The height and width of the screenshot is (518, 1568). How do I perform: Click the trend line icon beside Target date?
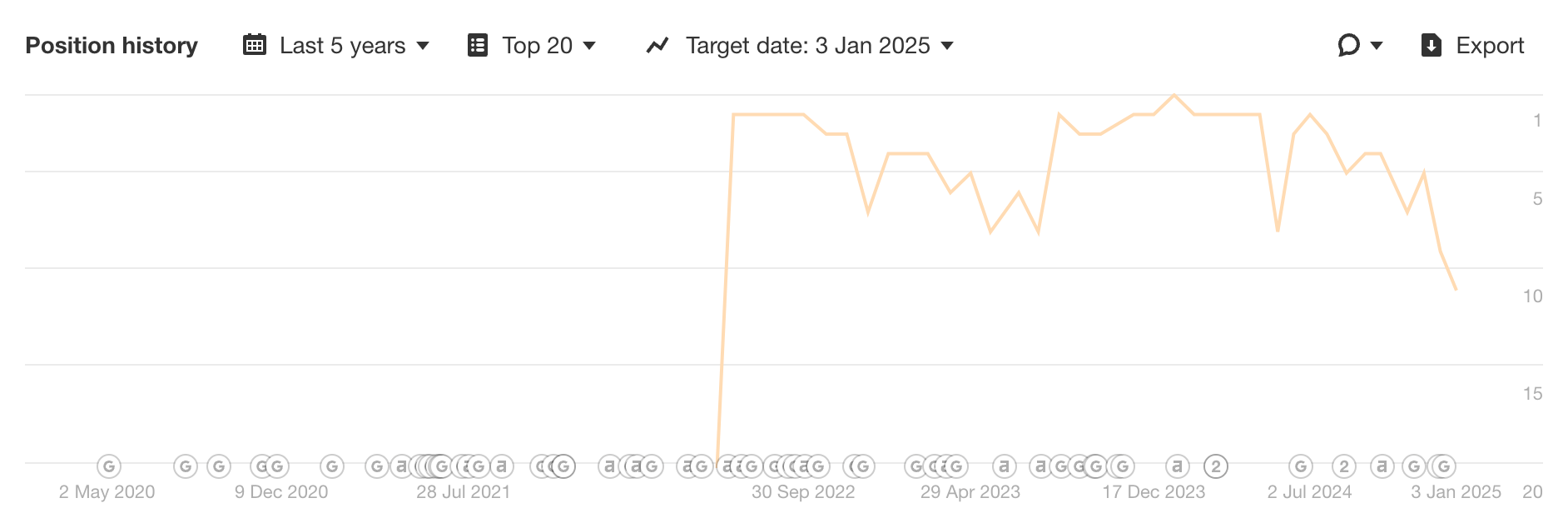click(x=657, y=46)
